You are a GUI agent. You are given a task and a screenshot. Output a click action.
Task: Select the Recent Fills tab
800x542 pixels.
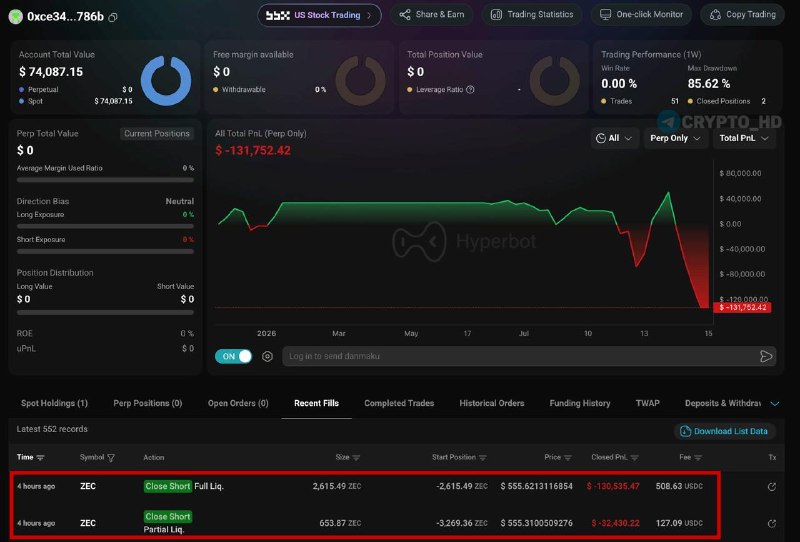316,403
